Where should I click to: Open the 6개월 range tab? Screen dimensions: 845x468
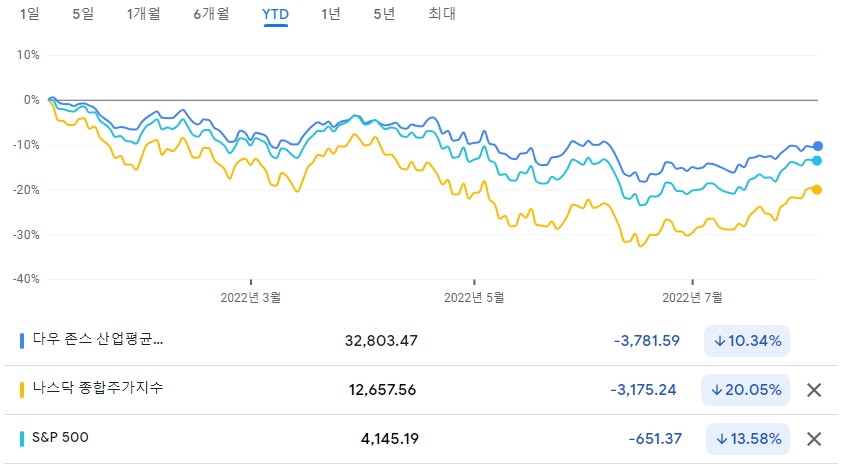211,13
